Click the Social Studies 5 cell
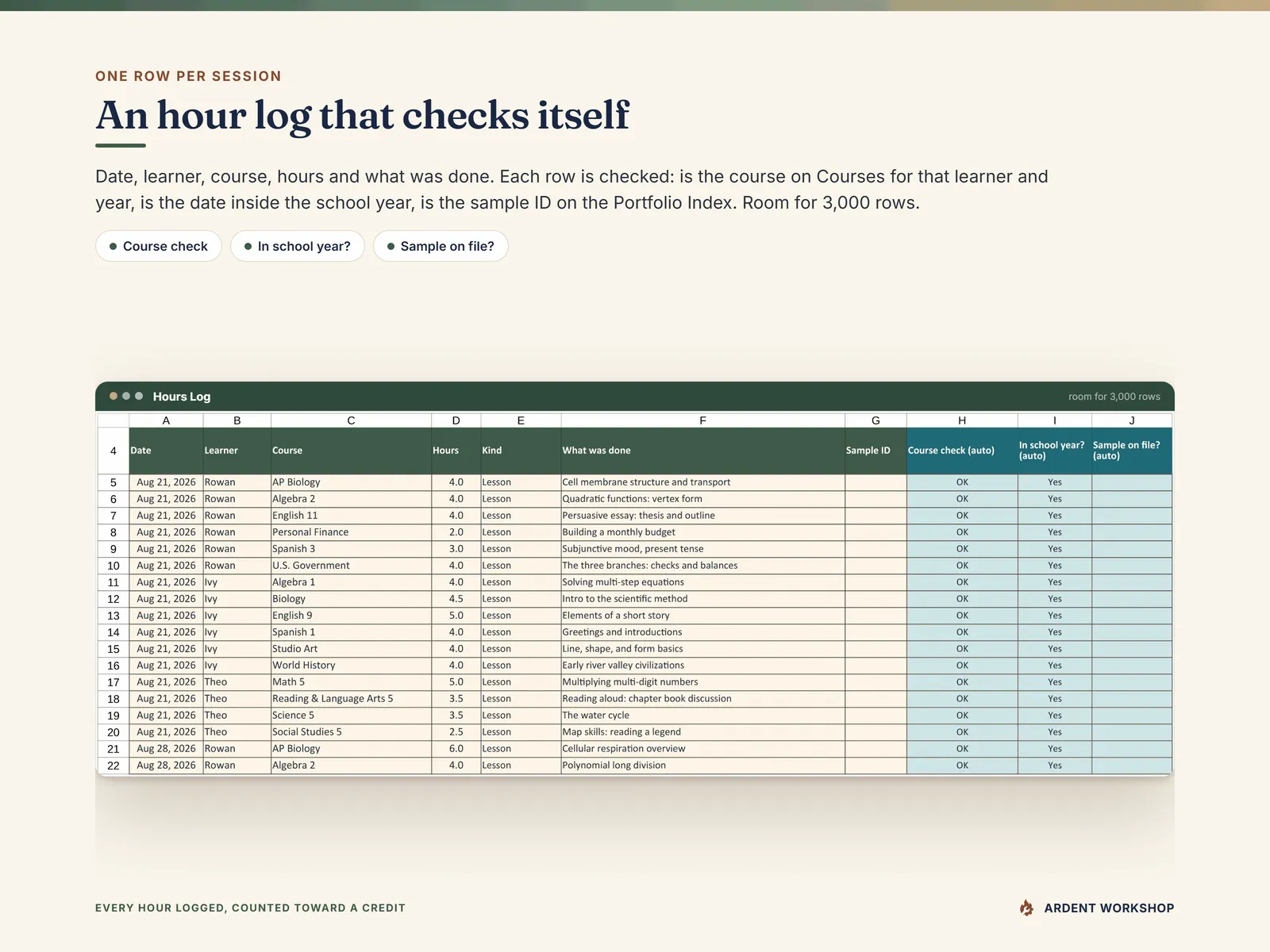 351,732
